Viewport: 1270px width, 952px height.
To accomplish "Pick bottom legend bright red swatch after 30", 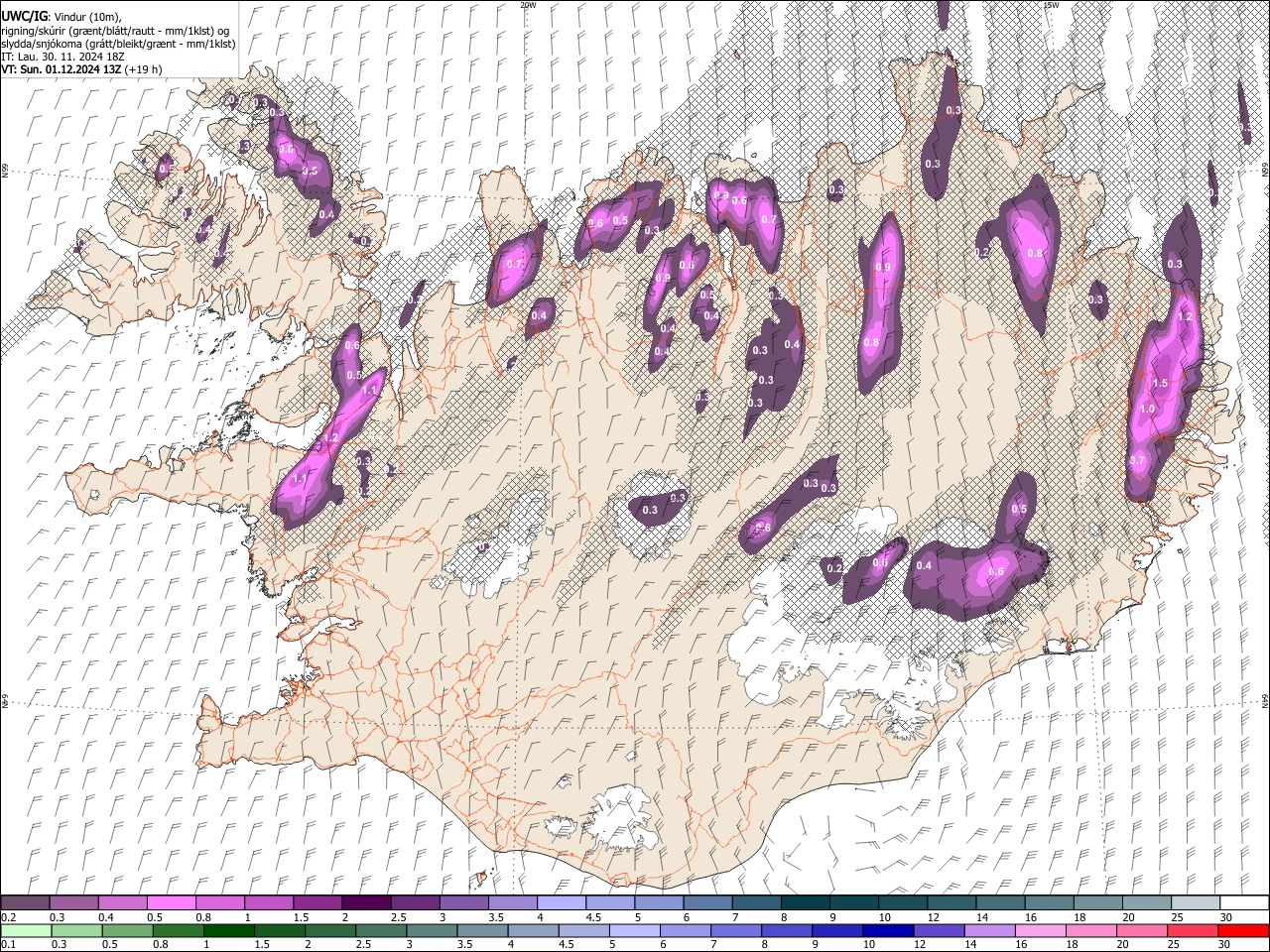I will click(1242, 931).
